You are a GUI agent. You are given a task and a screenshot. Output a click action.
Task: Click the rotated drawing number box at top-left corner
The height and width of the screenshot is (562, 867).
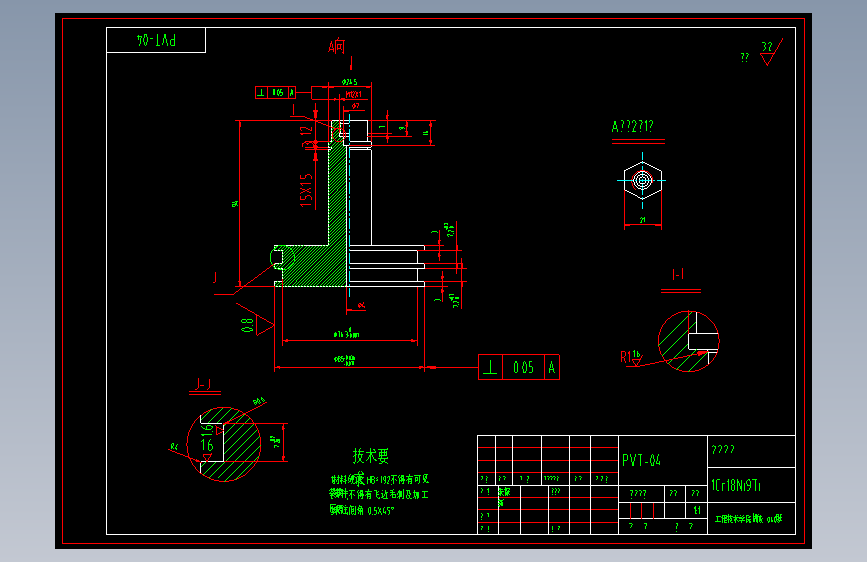156,40
